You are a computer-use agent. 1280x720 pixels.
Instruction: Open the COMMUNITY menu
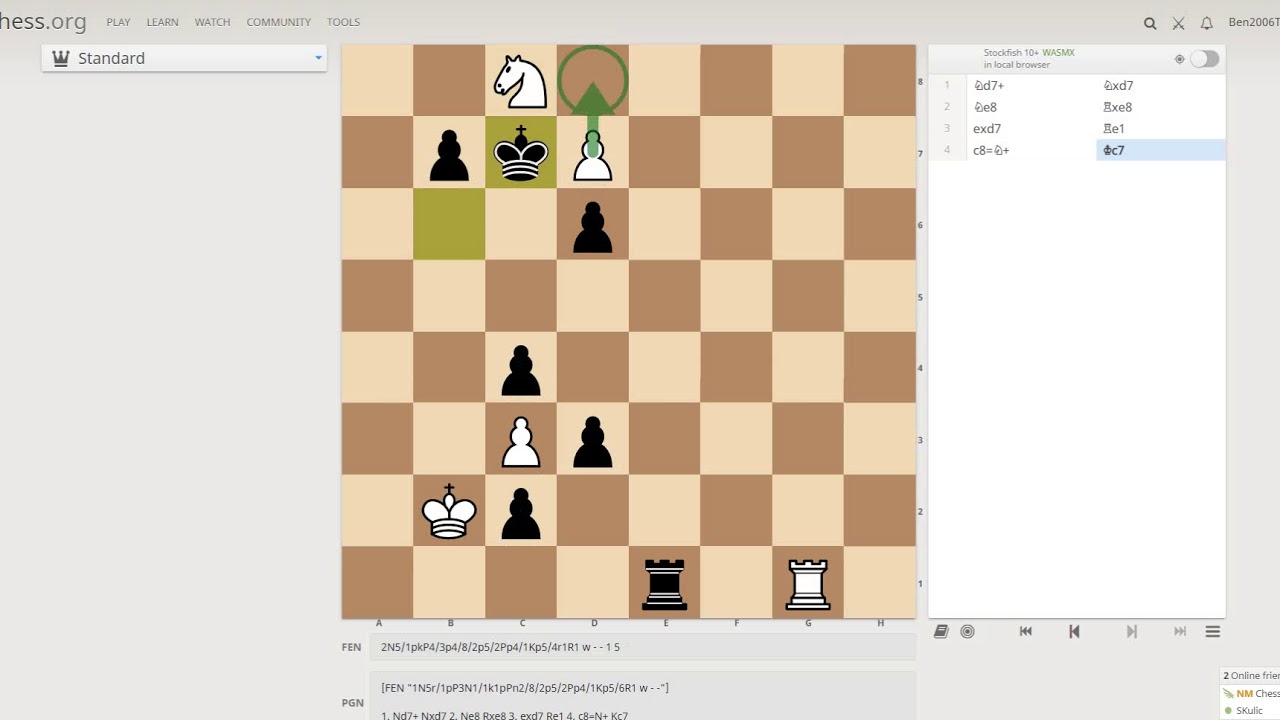click(278, 22)
